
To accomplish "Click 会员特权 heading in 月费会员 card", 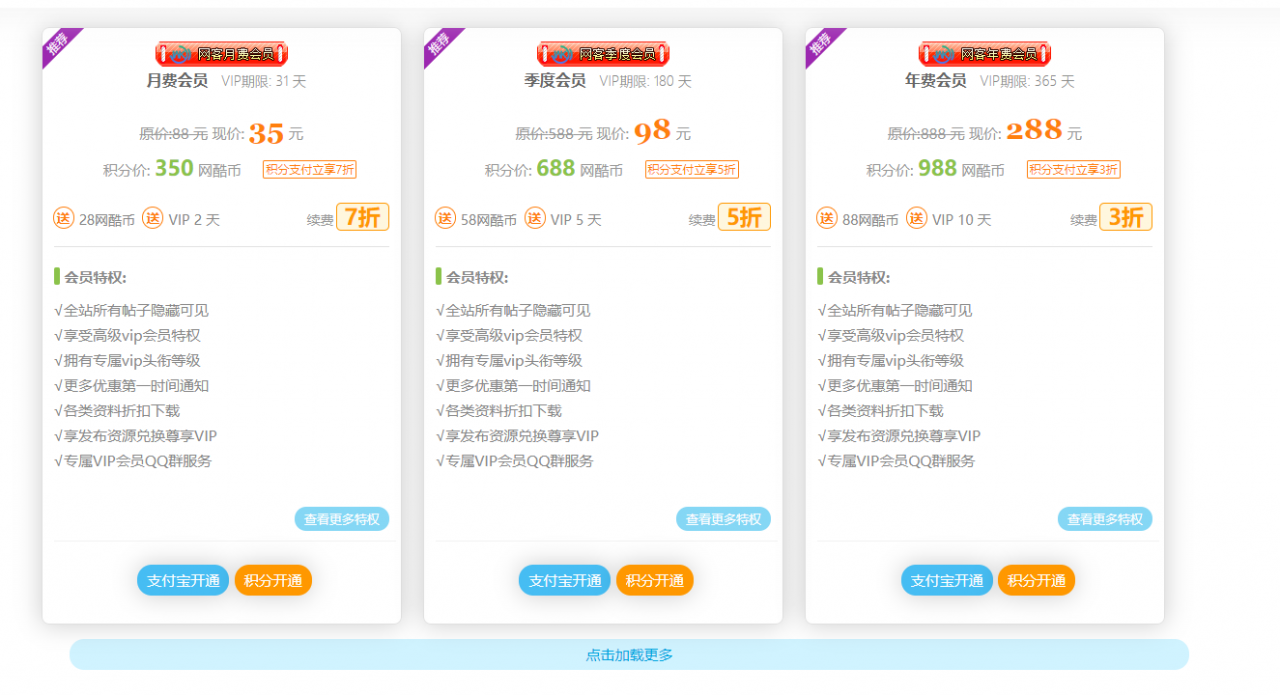I will (95, 277).
